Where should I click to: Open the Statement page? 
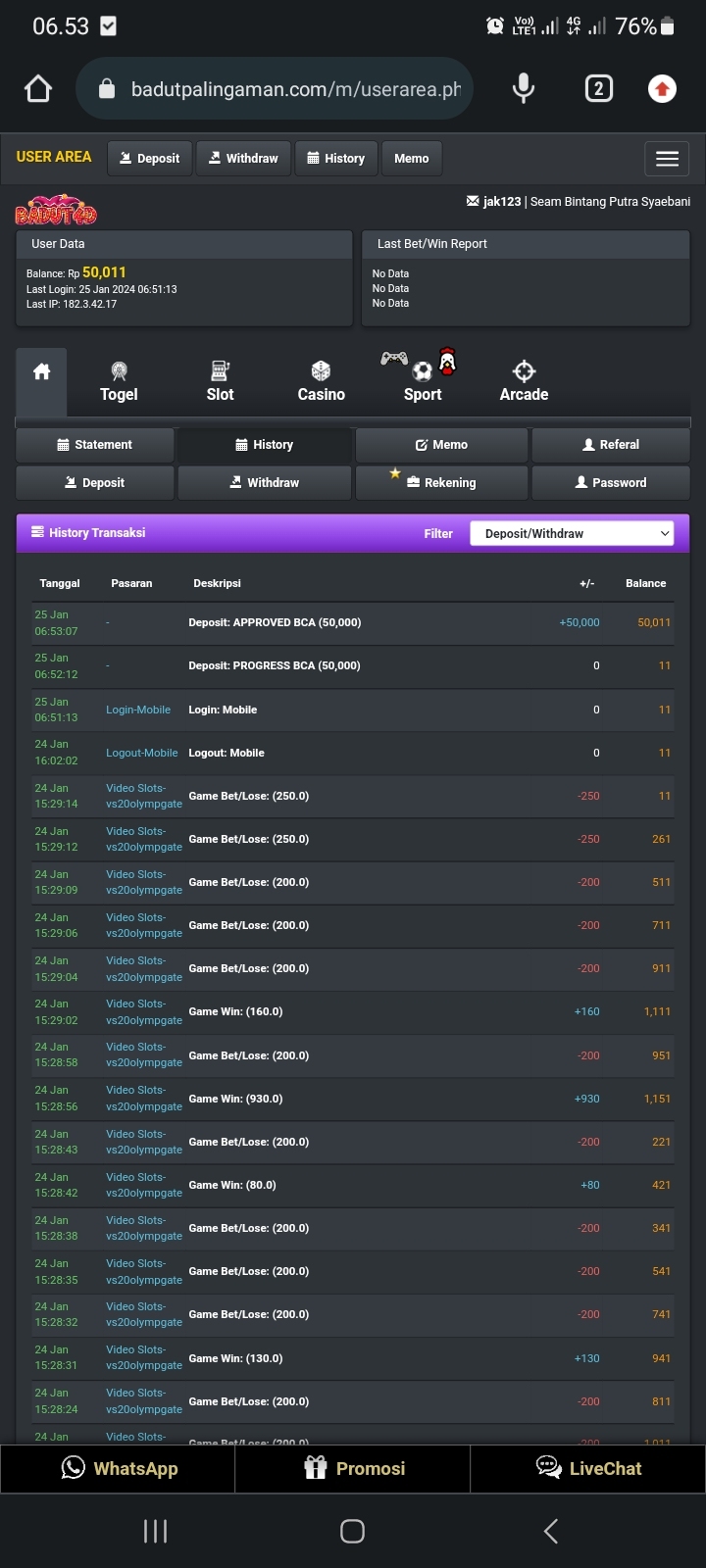(x=95, y=445)
